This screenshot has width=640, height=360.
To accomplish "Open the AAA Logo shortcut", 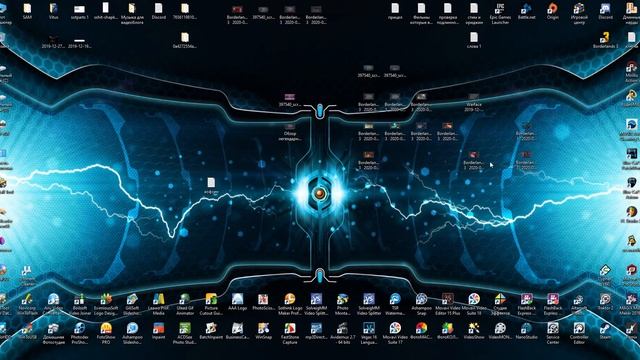I will pos(237,302).
